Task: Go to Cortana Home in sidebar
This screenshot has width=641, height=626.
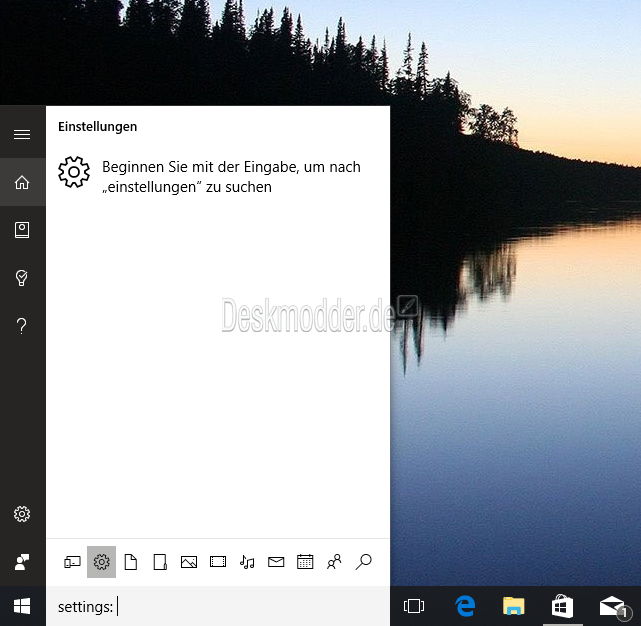Action: (22, 182)
